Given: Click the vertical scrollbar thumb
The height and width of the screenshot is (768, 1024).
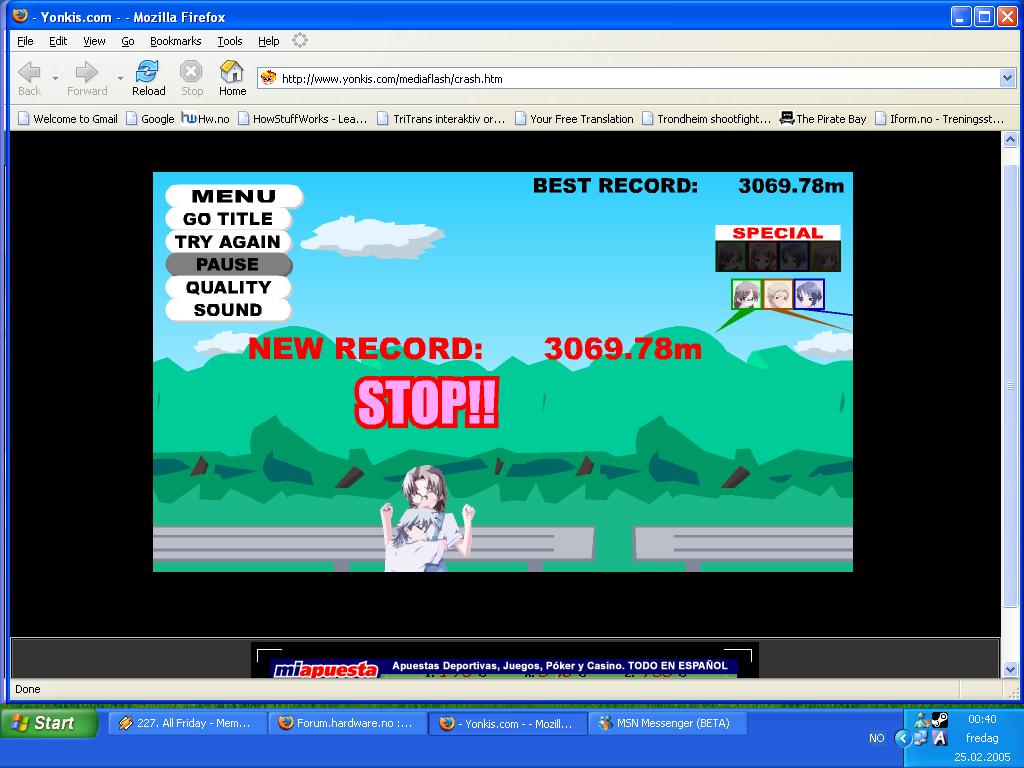Looking at the screenshot, I should tap(1010, 385).
